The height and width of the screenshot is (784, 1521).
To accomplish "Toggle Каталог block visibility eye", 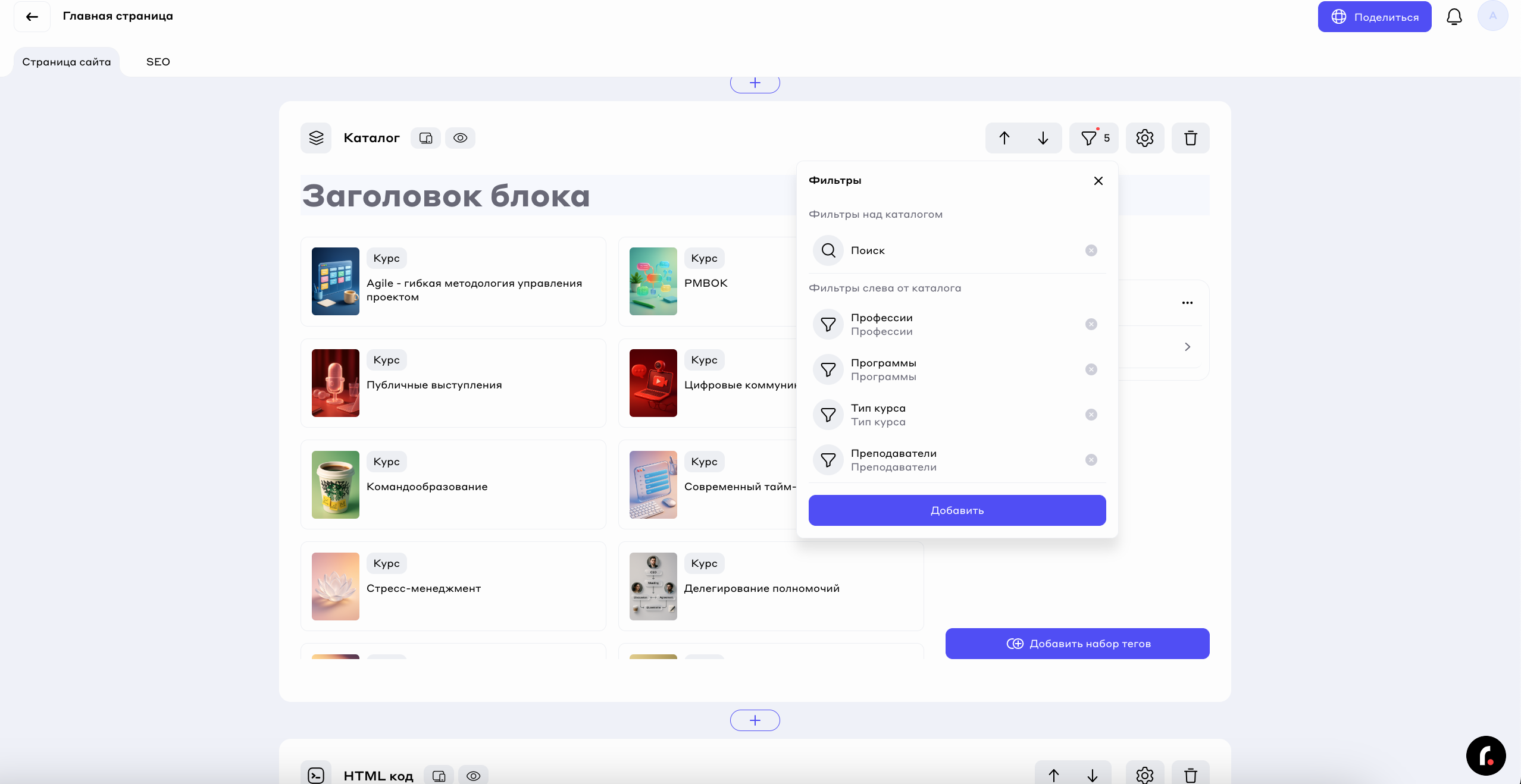I will click(x=460, y=138).
